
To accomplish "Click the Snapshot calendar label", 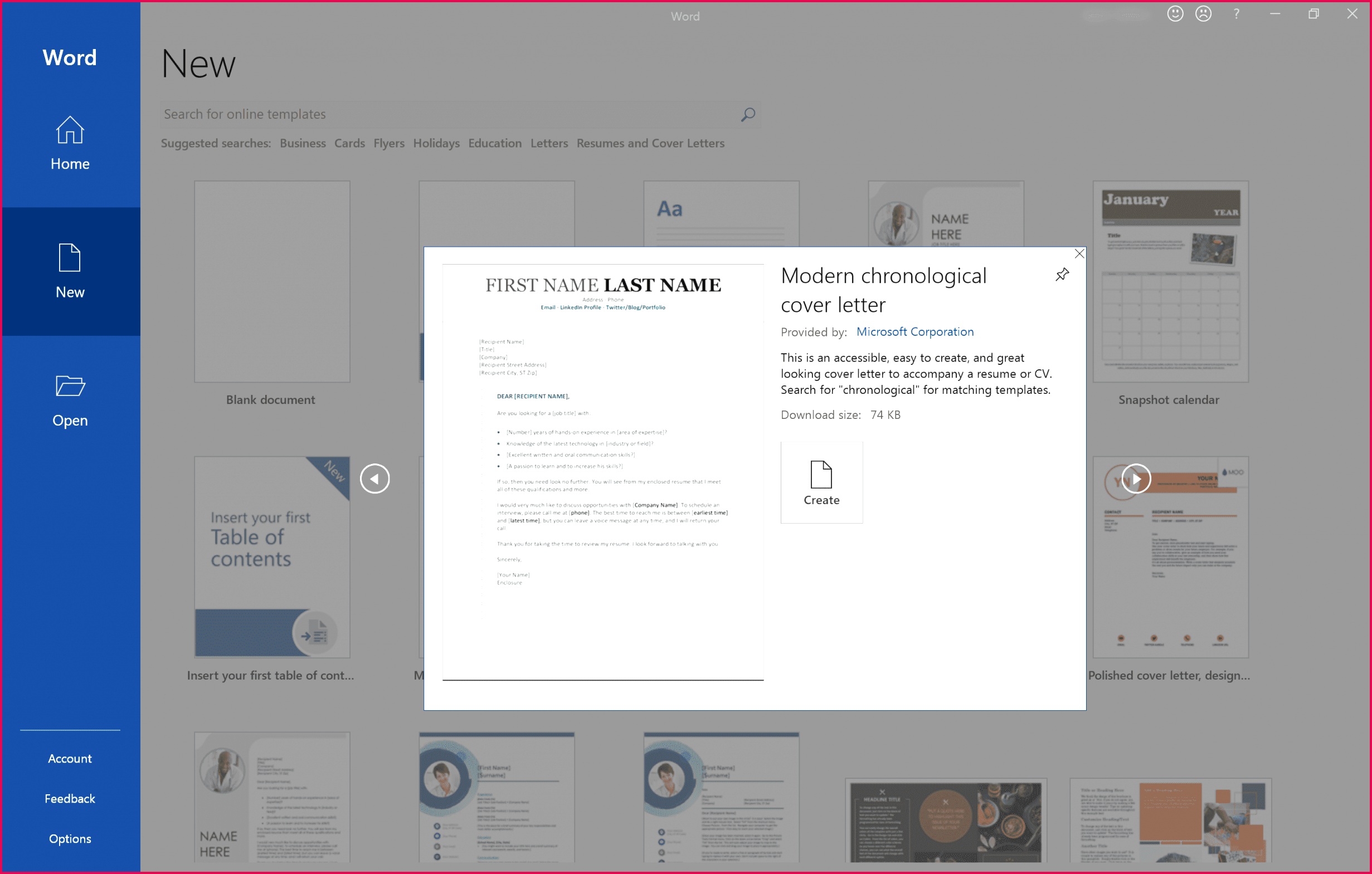I will click(1169, 400).
